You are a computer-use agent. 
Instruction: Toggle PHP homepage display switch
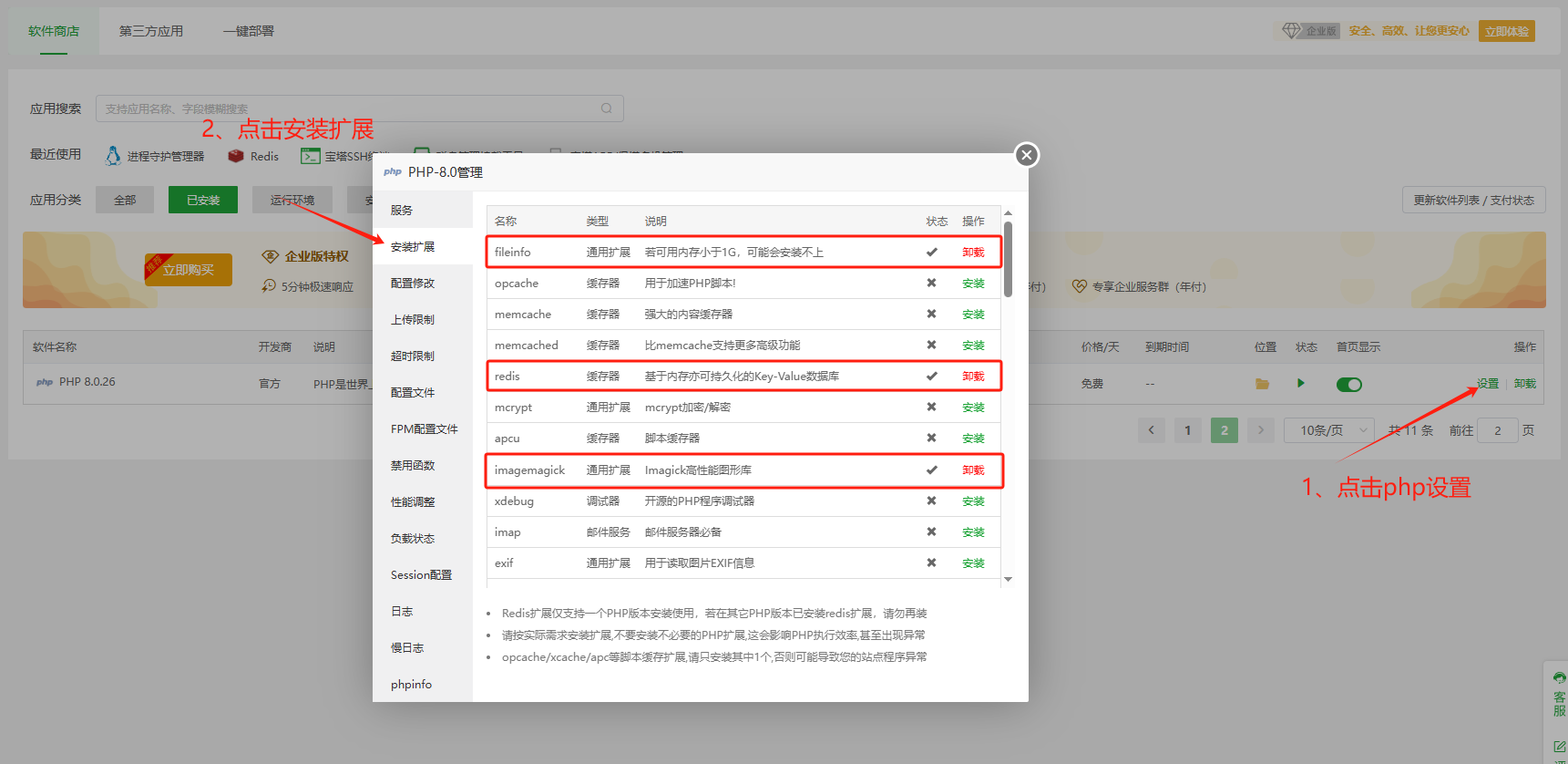1348,384
